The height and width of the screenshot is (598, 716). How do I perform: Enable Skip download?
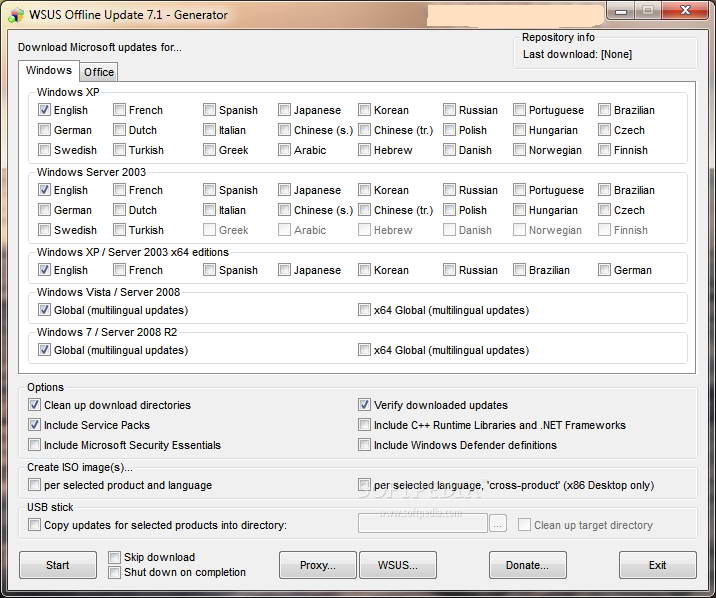[115, 557]
